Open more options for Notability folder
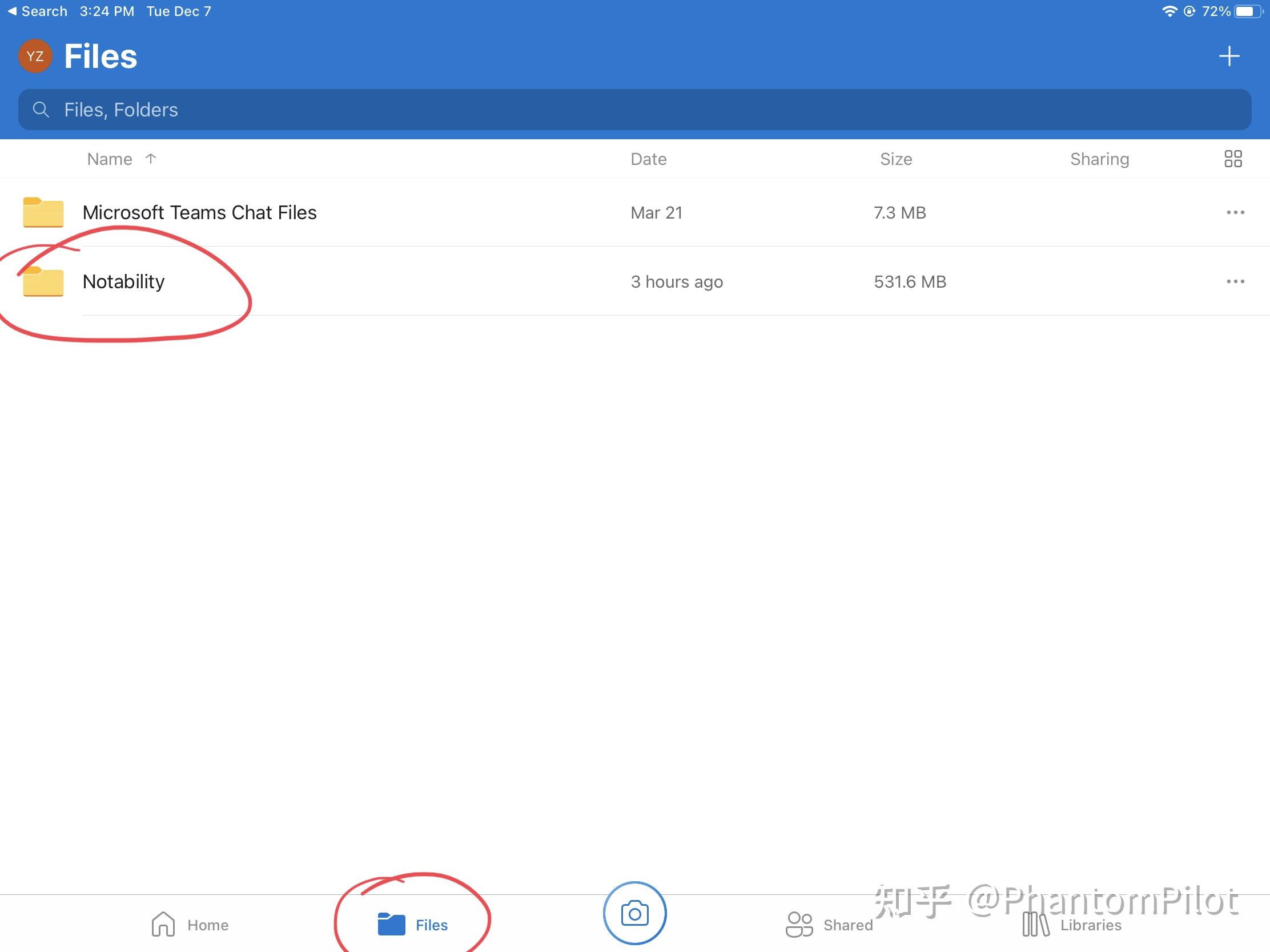 tap(1235, 282)
